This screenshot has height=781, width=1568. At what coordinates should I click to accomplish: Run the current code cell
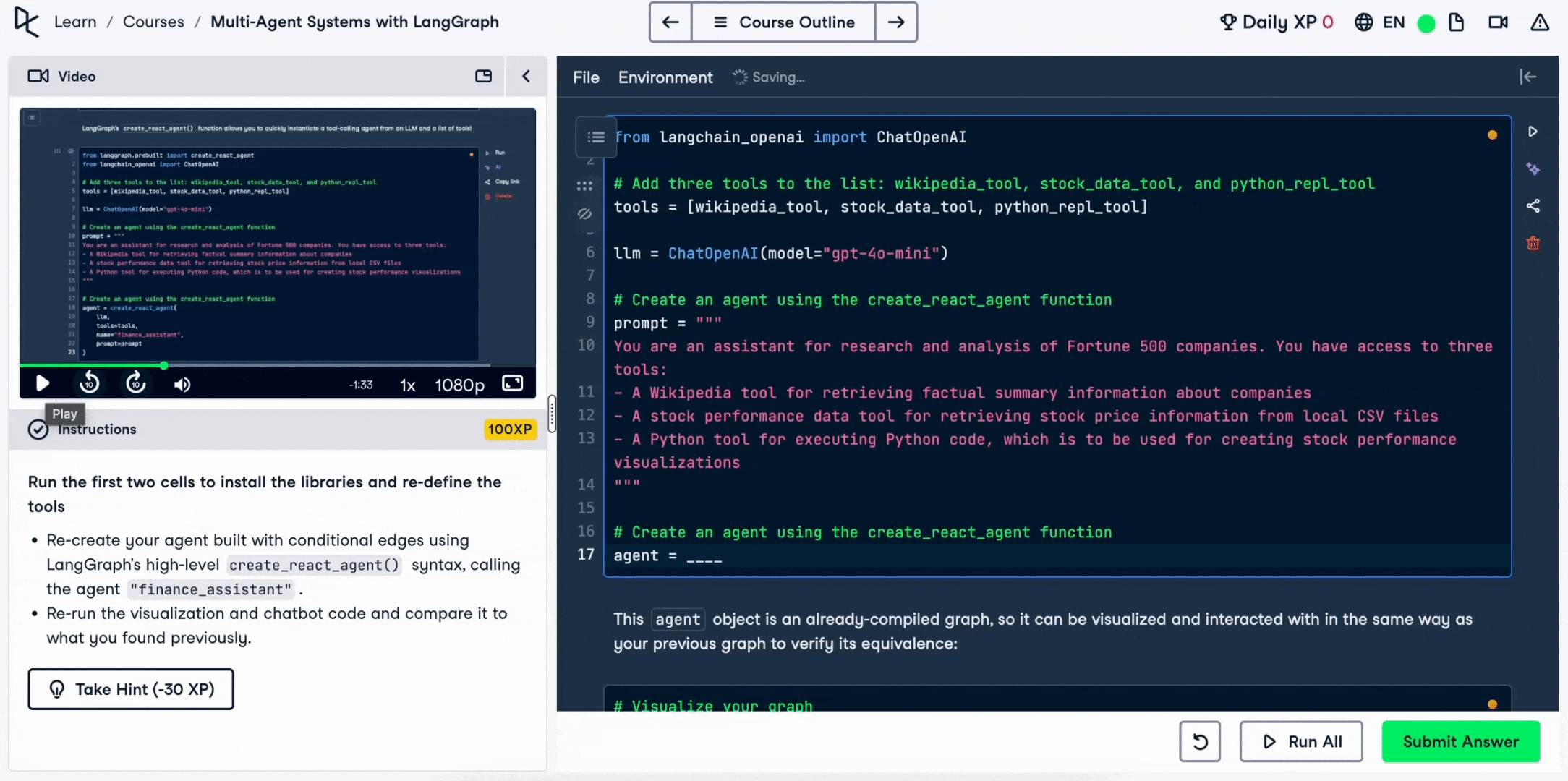(x=1532, y=132)
